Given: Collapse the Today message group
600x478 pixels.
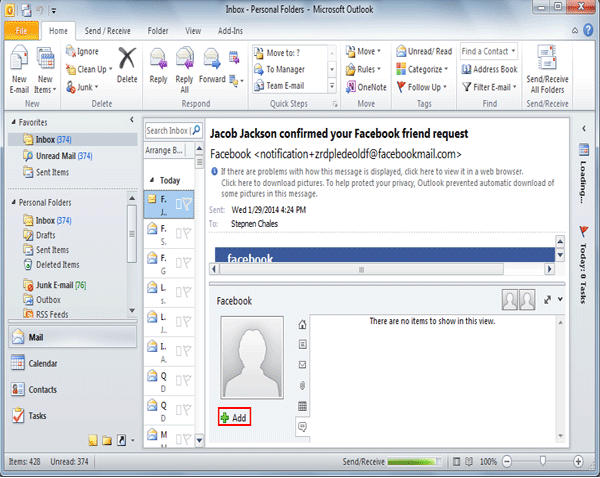Looking at the screenshot, I should click(152, 180).
